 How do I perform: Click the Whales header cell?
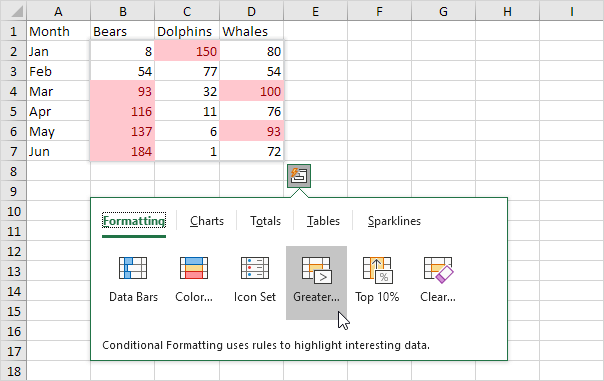[251, 31]
